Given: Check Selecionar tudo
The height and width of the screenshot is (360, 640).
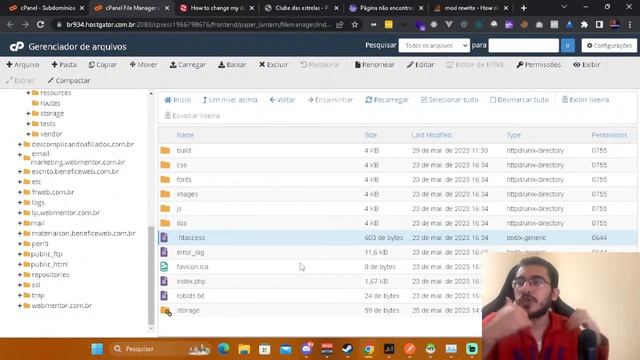Looking at the screenshot, I should tap(449, 100).
